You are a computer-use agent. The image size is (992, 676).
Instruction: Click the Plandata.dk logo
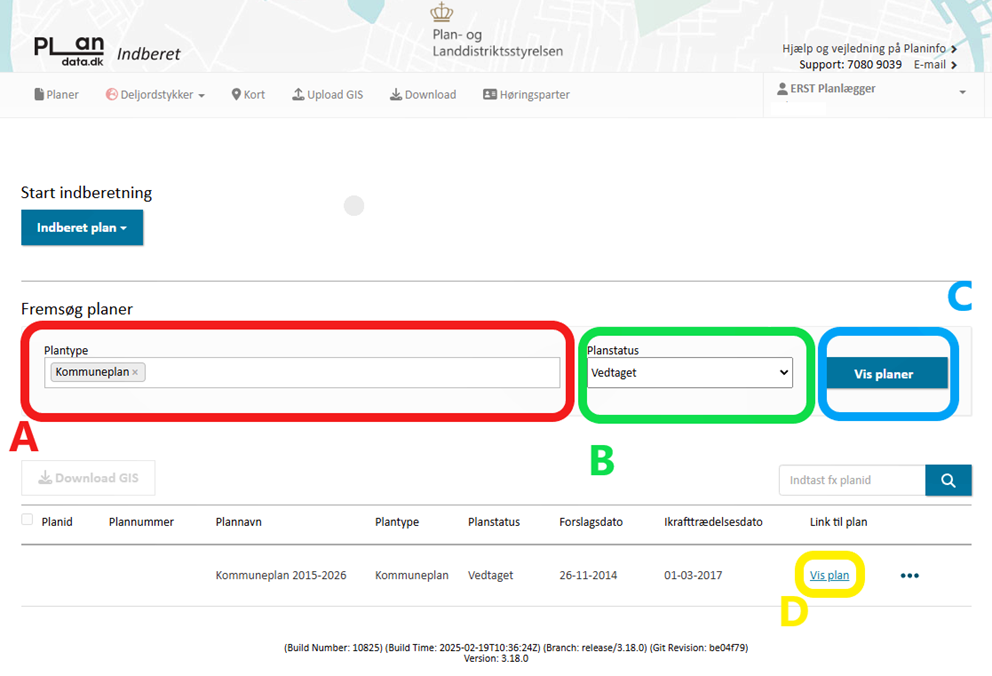pyautogui.click(x=69, y=50)
